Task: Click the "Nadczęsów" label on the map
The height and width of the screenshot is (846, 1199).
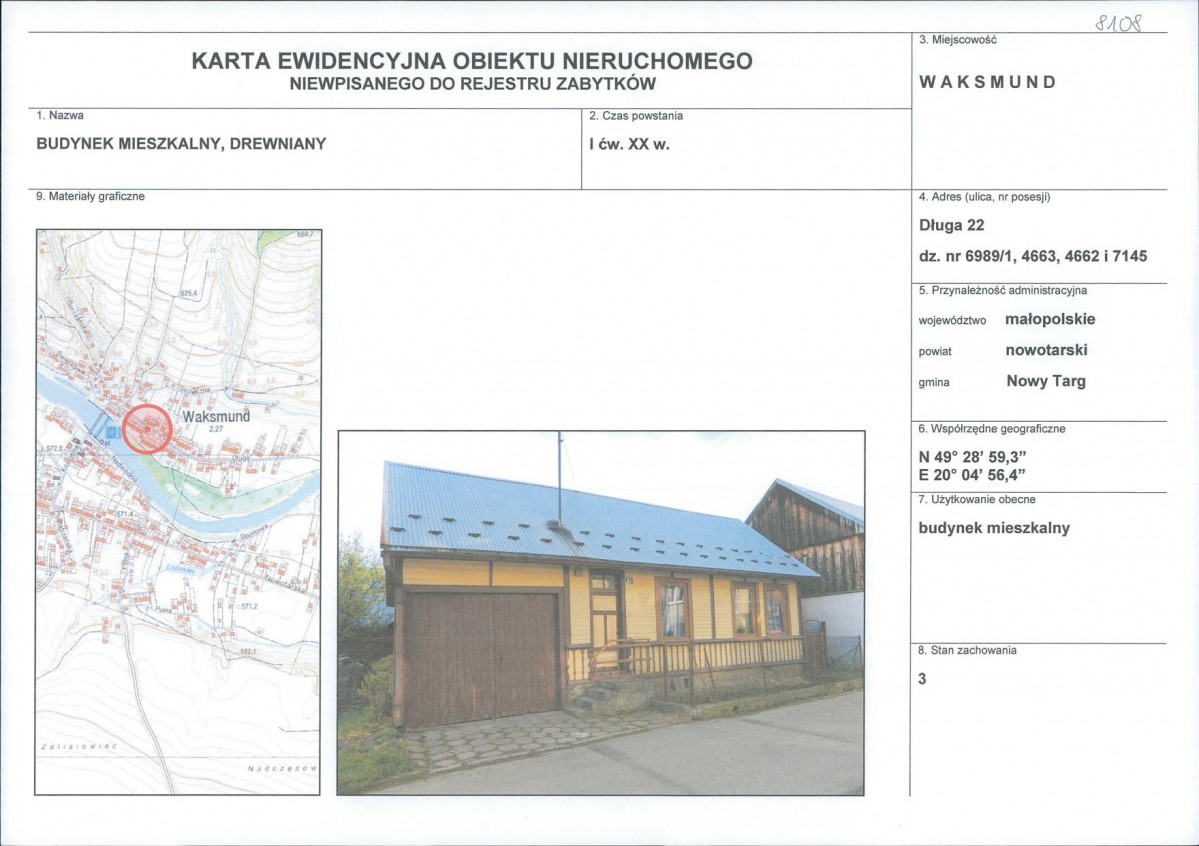Action: pyautogui.click(x=282, y=768)
